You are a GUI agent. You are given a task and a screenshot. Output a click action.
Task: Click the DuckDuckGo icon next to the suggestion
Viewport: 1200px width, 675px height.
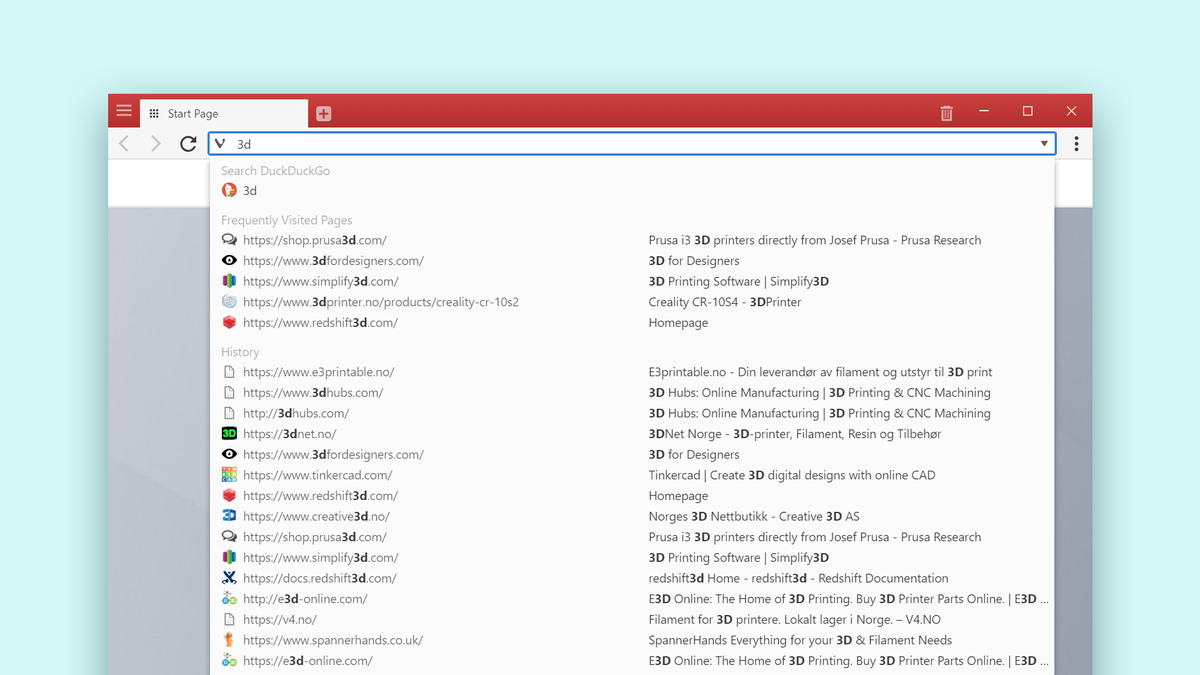228,190
